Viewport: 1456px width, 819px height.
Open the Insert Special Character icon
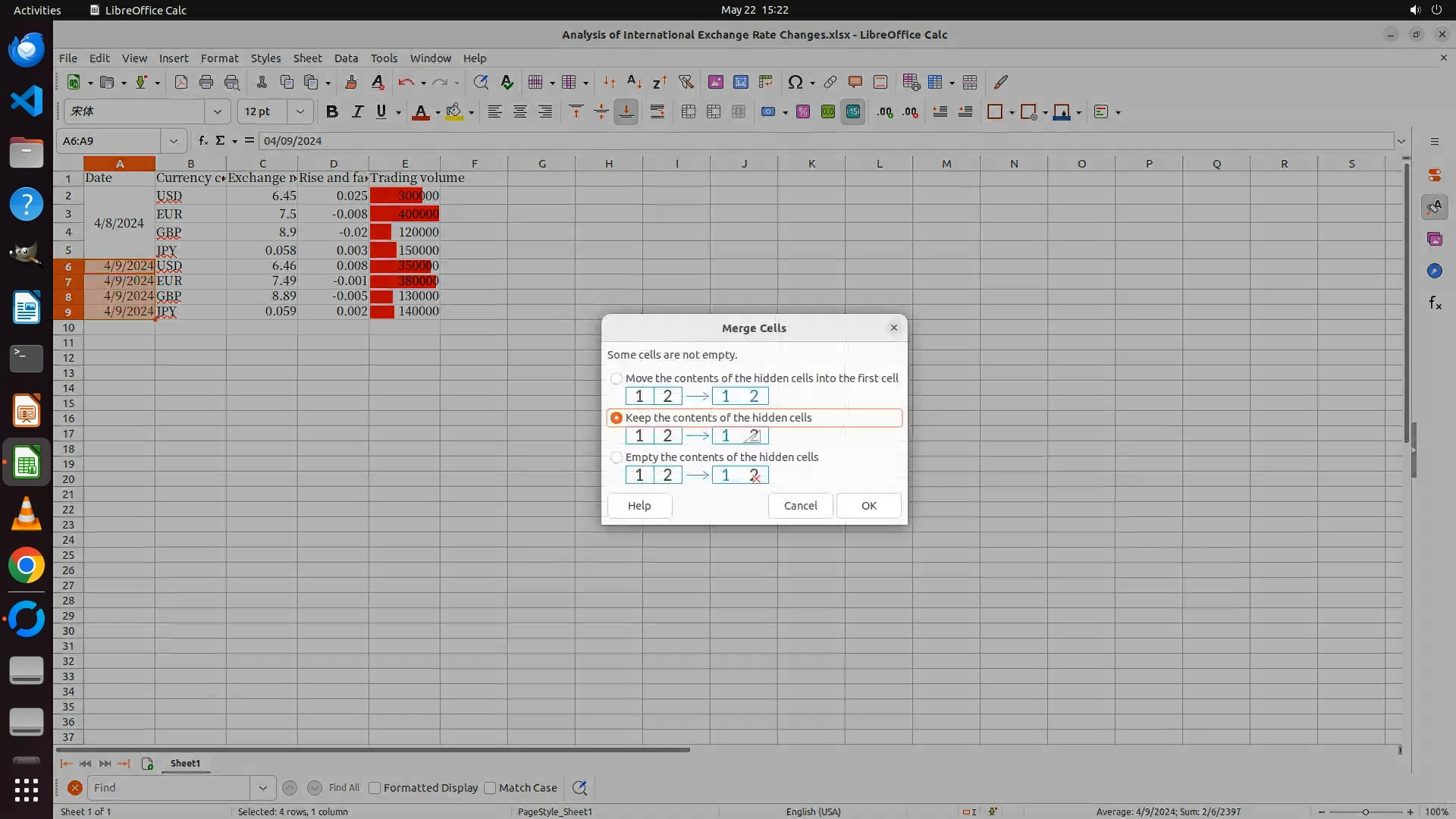[795, 83]
